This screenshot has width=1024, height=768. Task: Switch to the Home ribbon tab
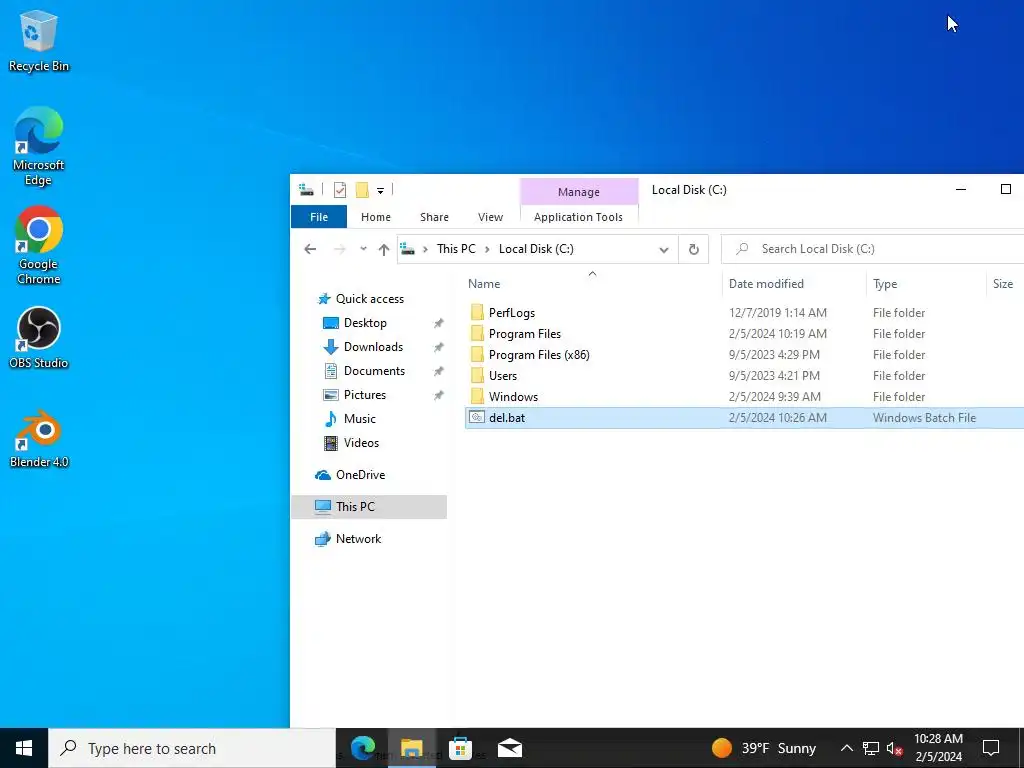click(x=376, y=217)
